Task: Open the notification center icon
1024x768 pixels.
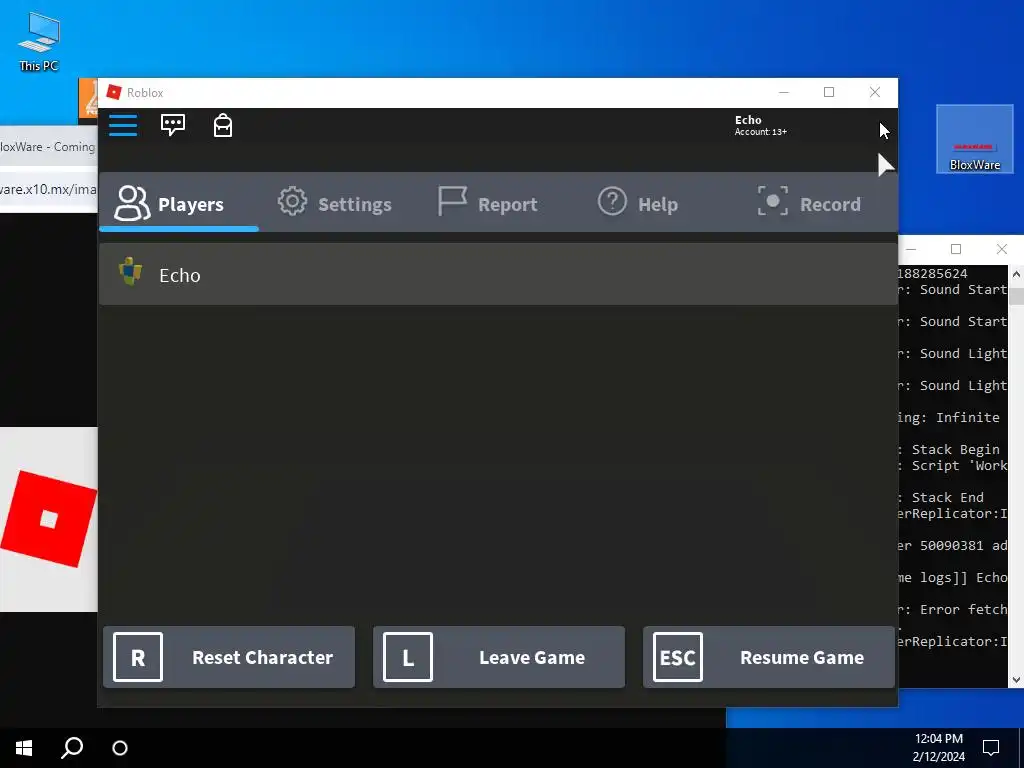Action: pyautogui.click(x=991, y=748)
